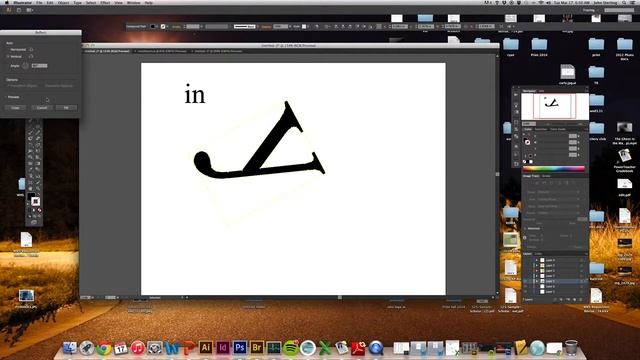
Task: Switch to the Swatches panel tab
Action: [x=540, y=129]
